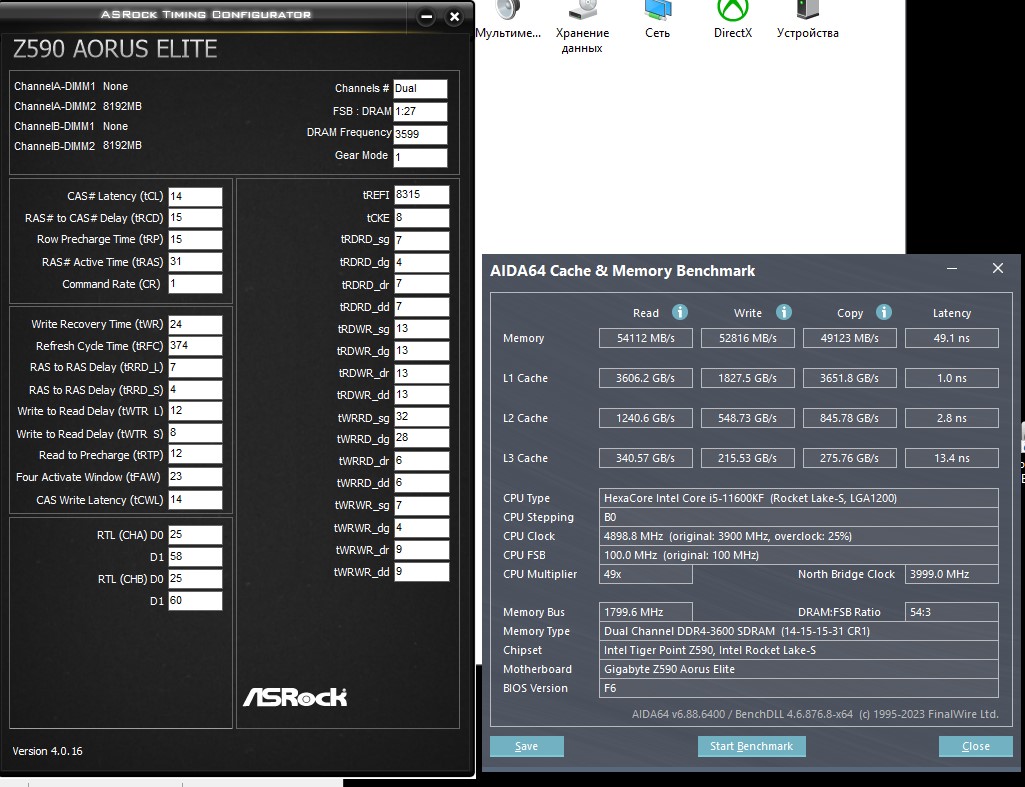Click the tRRD_L value field

click(x=195, y=368)
